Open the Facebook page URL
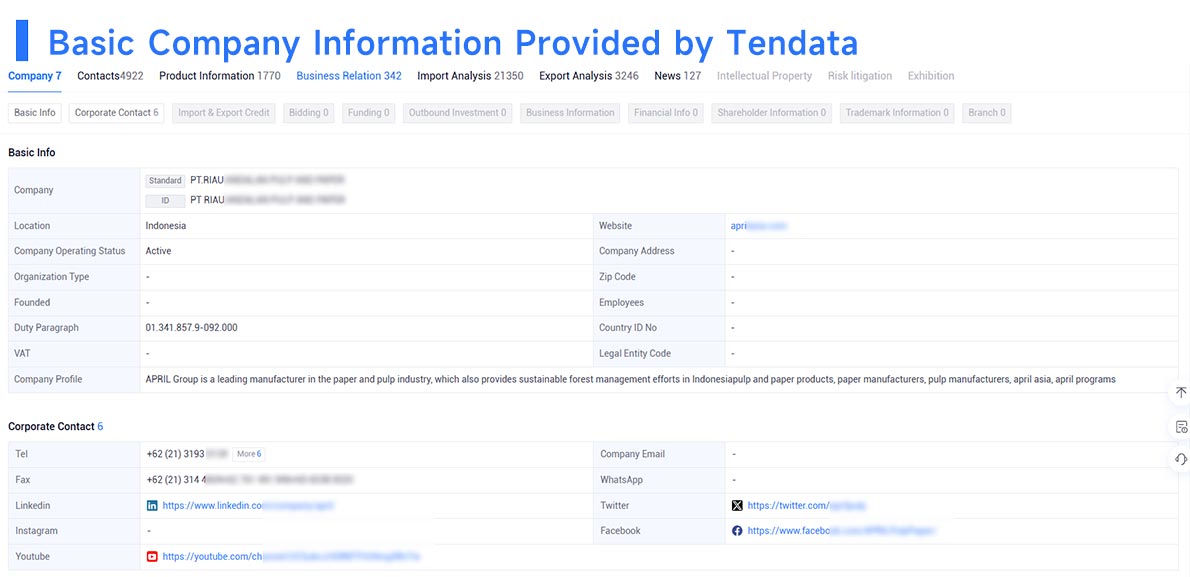The image size is (1190, 577). (841, 531)
